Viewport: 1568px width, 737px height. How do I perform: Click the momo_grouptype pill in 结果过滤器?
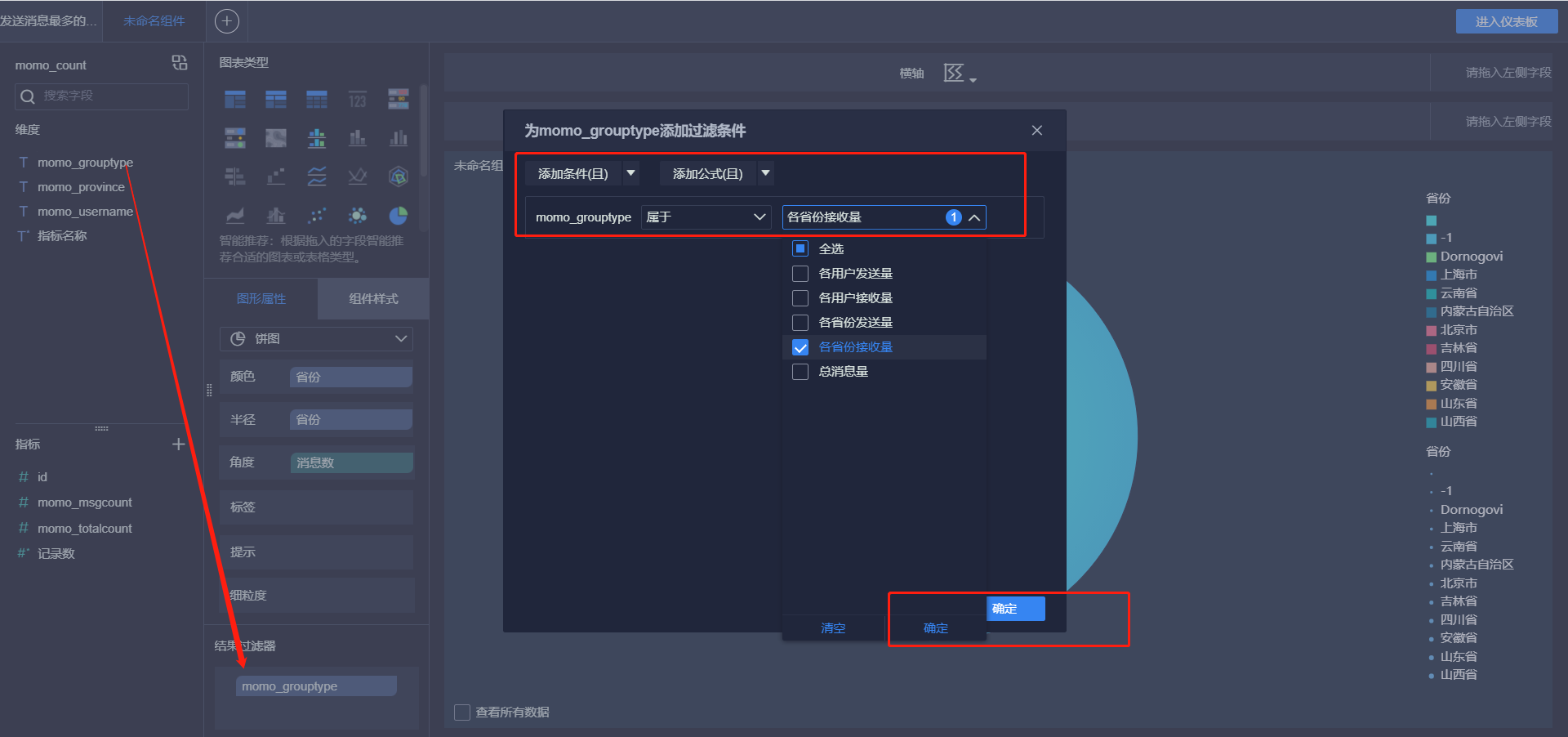[x=316, y=686]
